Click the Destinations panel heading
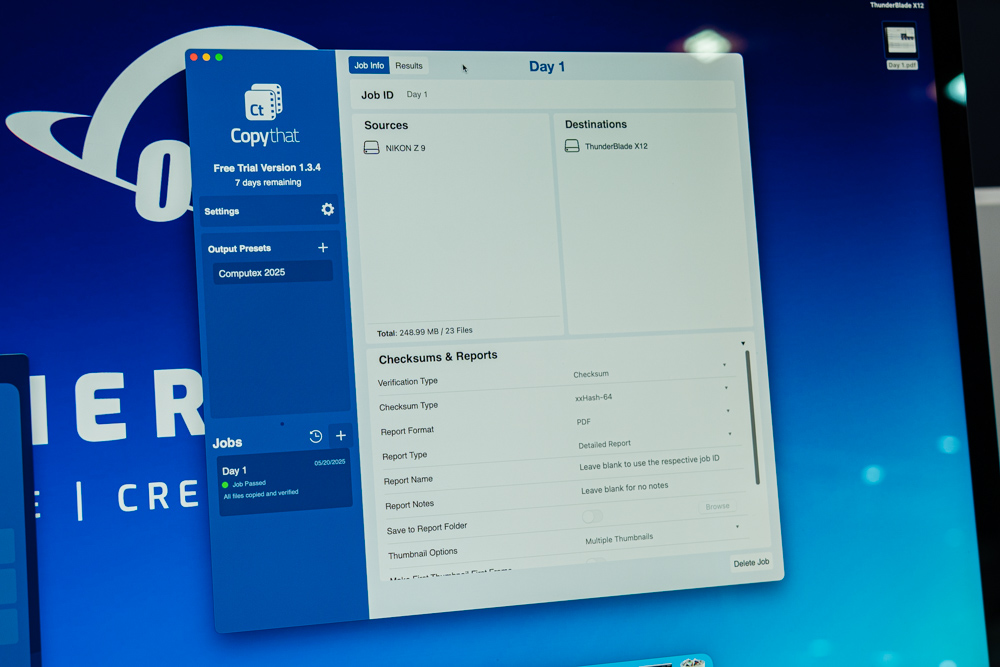This screenshot has width=1000, height=667. click(x=596, y=124)
